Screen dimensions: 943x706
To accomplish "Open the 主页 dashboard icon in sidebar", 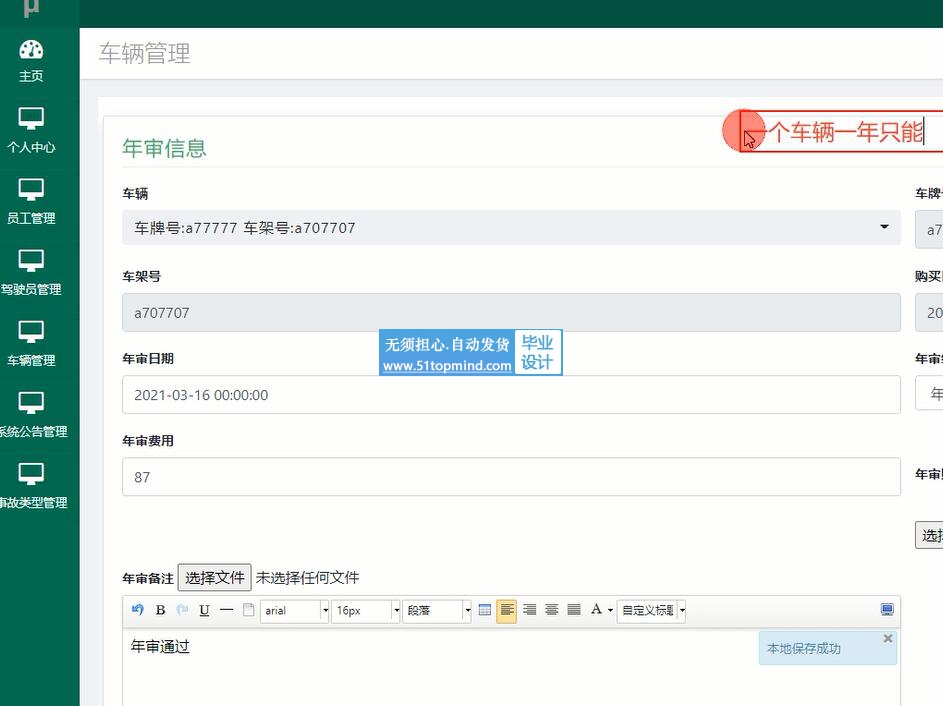I will coord(31,60).
